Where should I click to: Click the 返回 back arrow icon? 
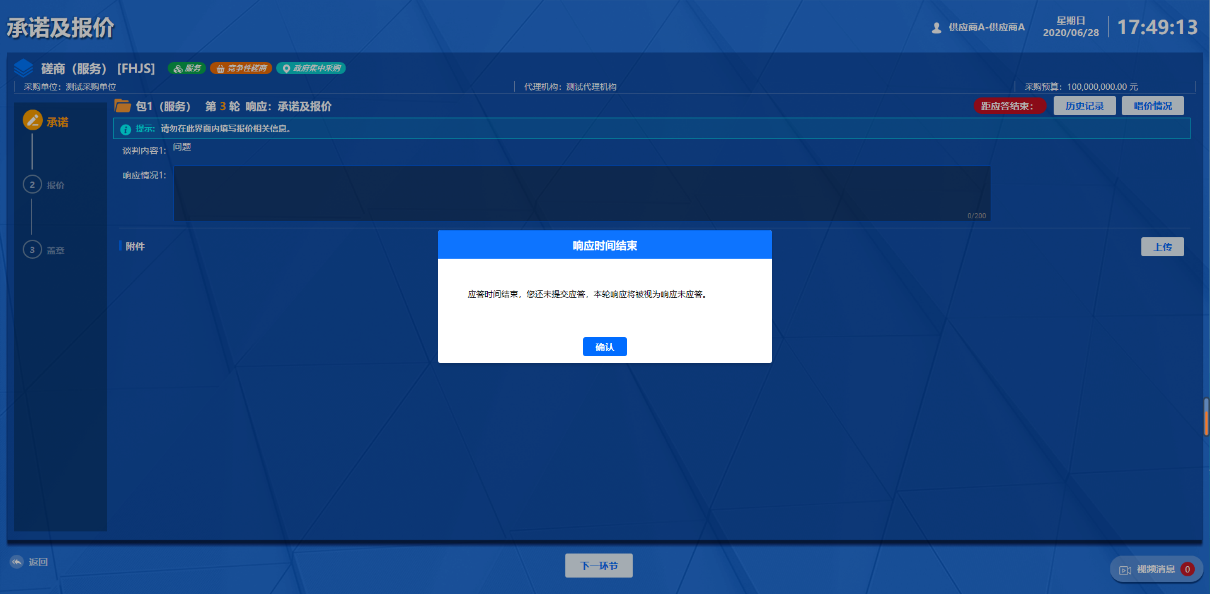[16, 562]
